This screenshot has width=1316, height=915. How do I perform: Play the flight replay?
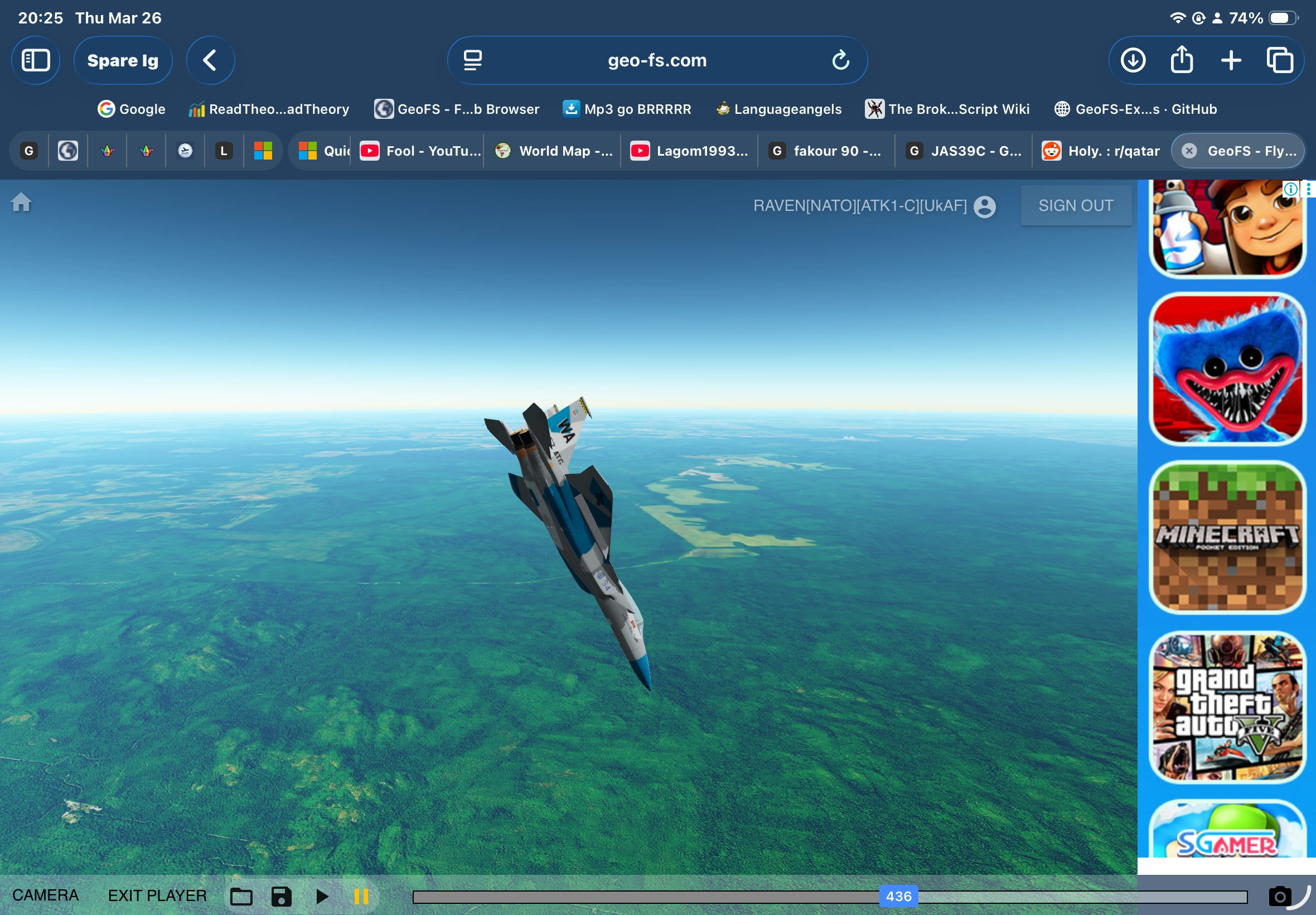click(322, 896)
